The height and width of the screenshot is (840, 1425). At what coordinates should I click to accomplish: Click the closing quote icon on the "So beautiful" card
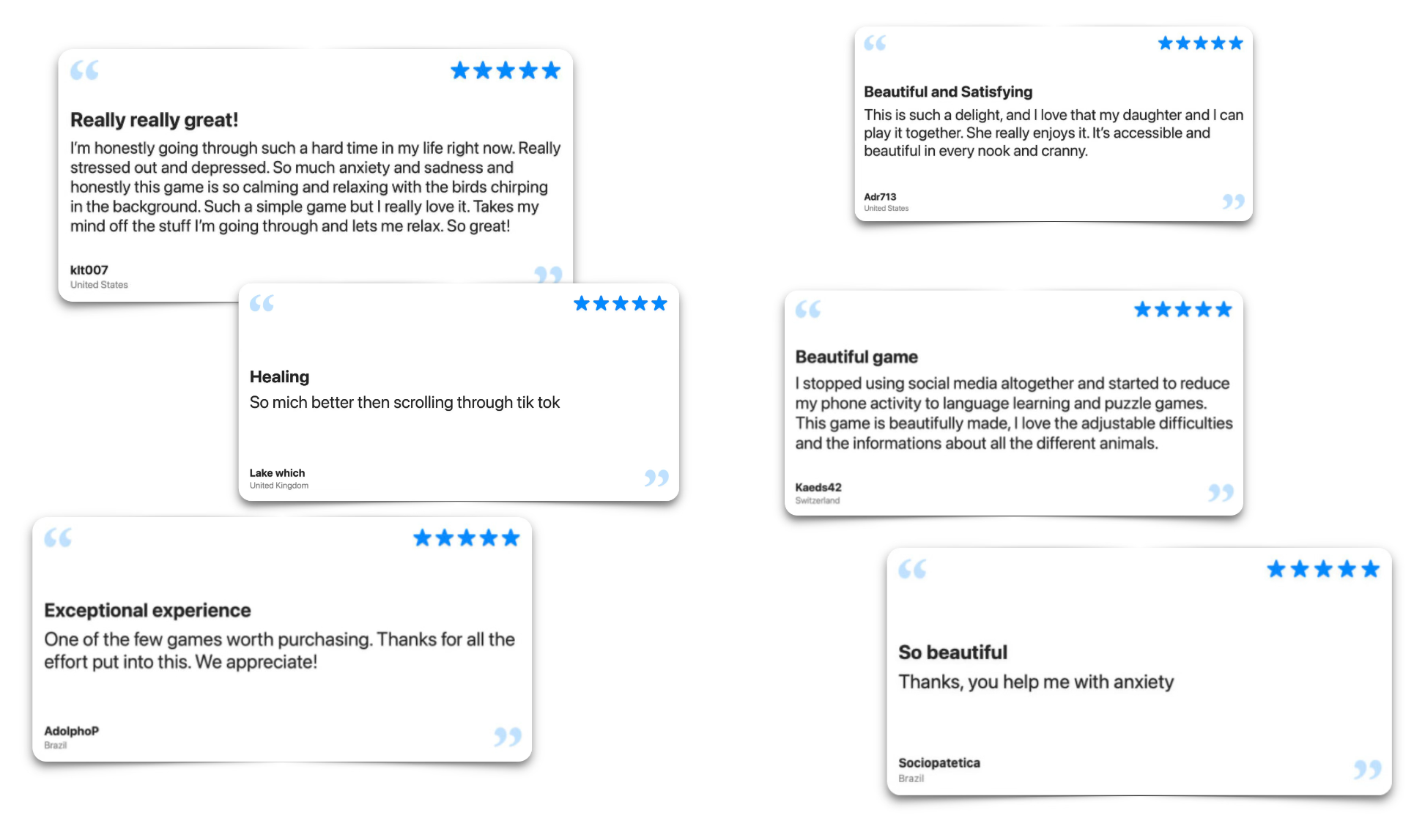1367,769
